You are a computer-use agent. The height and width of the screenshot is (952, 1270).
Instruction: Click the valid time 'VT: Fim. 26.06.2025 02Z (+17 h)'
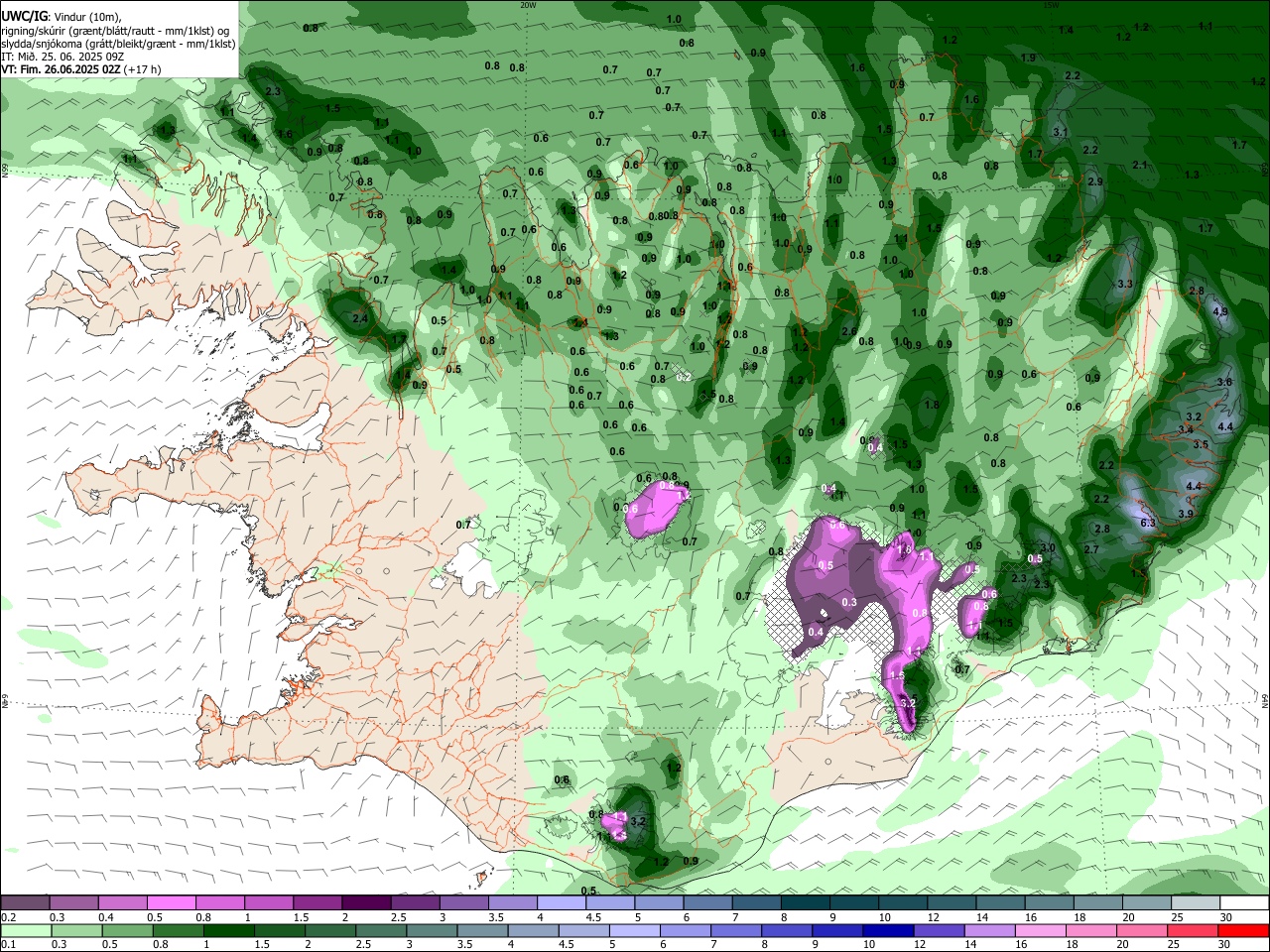[80, 69]
